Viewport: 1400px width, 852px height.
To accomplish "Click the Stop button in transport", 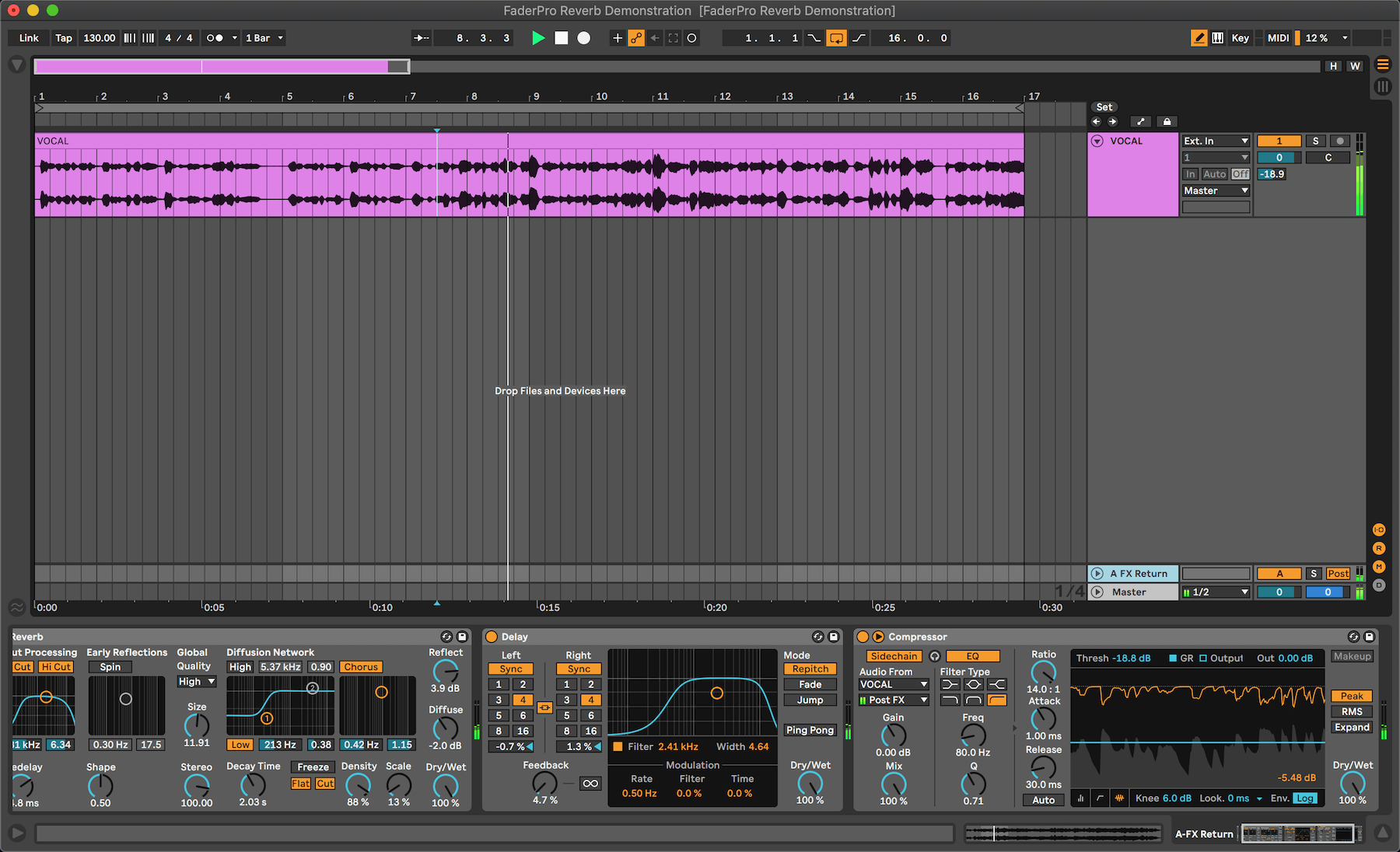I will [561, 38].
